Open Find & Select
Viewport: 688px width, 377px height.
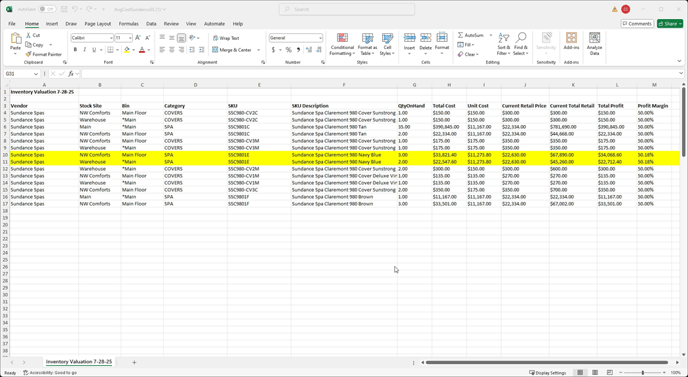[521, 44]
